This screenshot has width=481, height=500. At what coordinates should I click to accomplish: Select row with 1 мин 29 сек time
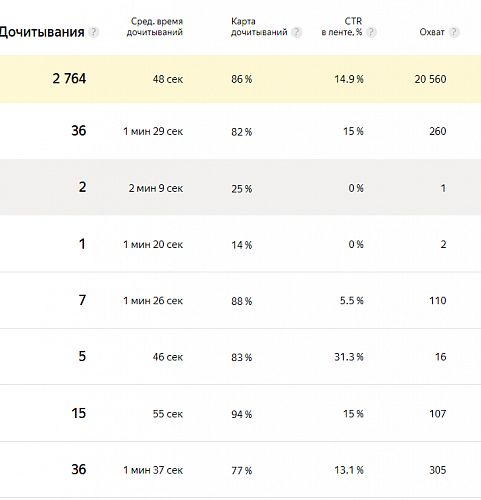tap(240, 131)
